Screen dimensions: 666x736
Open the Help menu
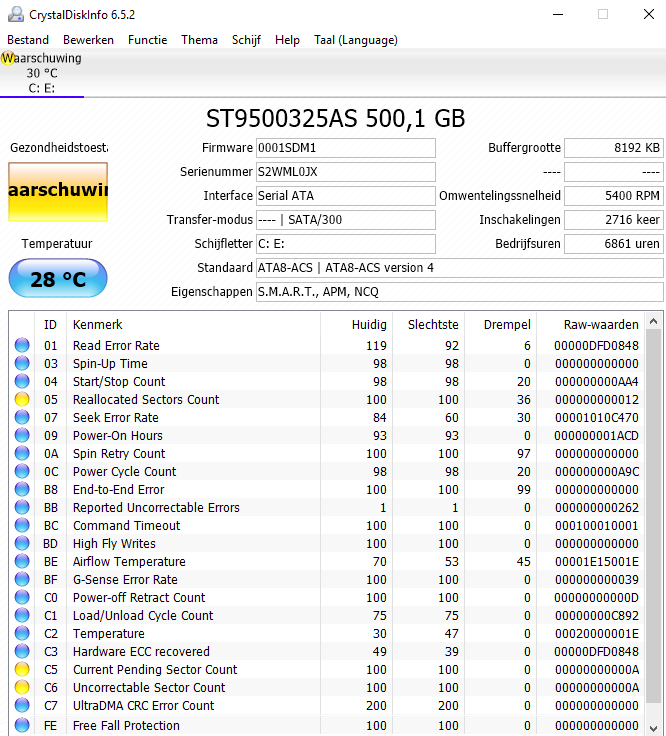[x=287, y=40]
